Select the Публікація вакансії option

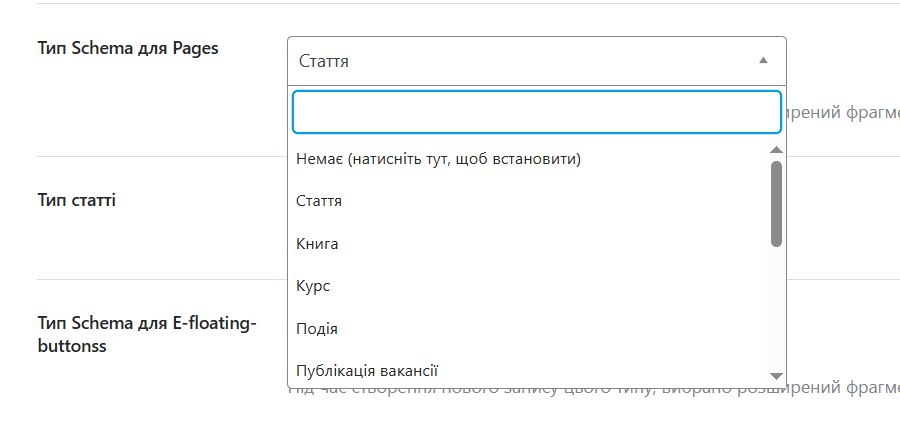368,371
